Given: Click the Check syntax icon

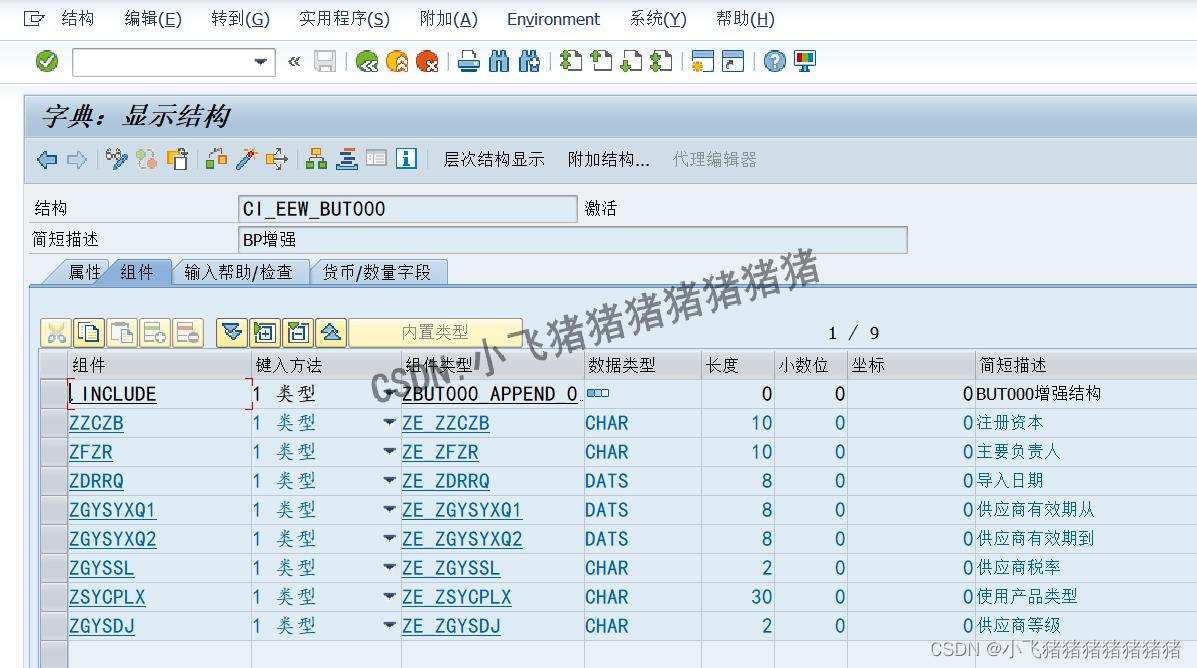Looking at the screenshot, I should coord(216,160).
